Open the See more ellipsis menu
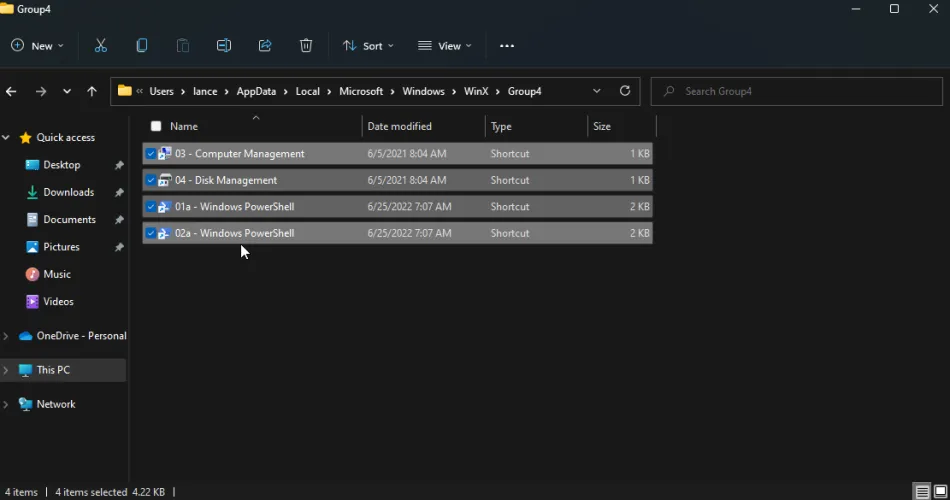The image size is (950, 500). coord(507,46)
